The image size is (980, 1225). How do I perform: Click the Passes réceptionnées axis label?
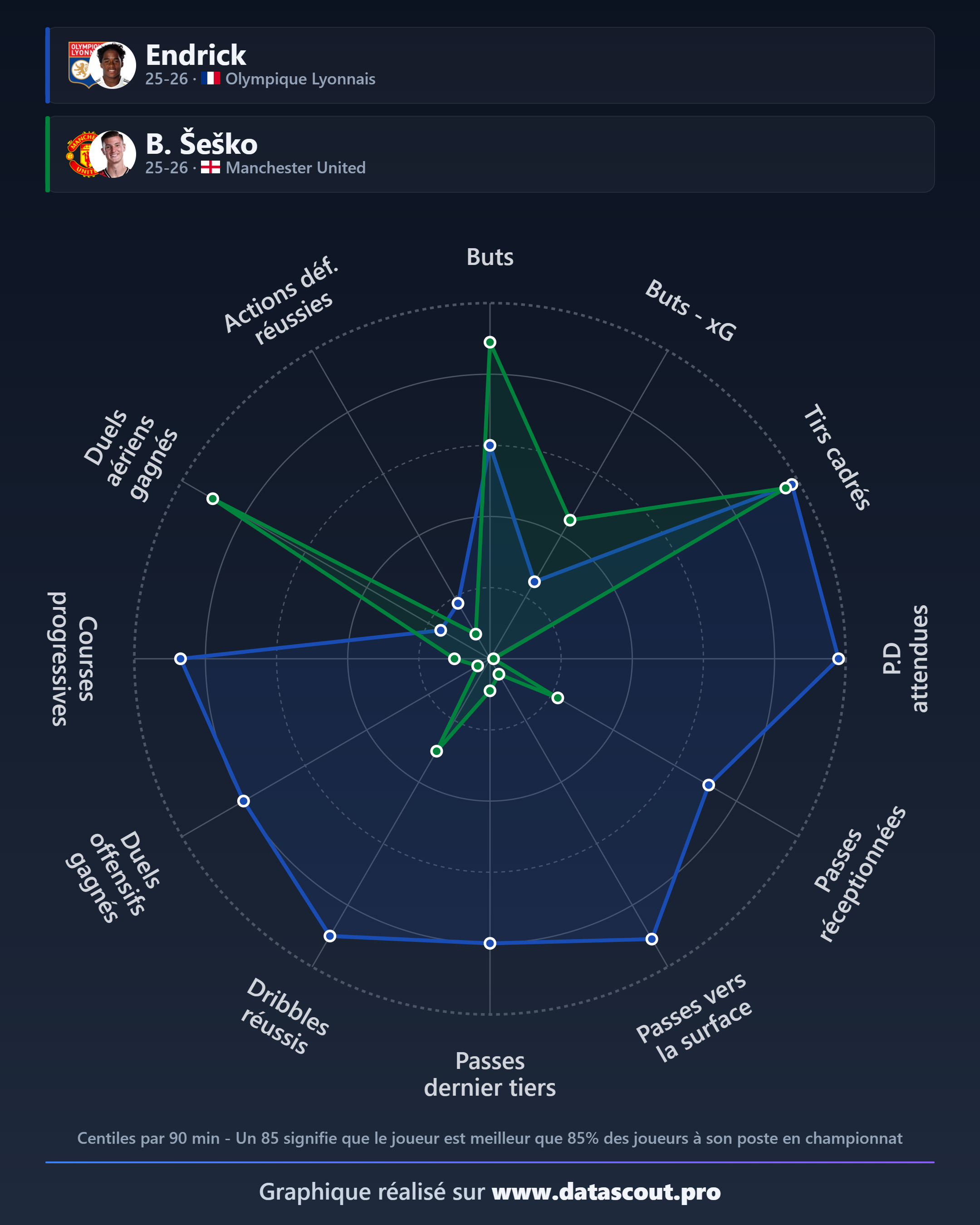pyautogui.click(x=860, y=874)
